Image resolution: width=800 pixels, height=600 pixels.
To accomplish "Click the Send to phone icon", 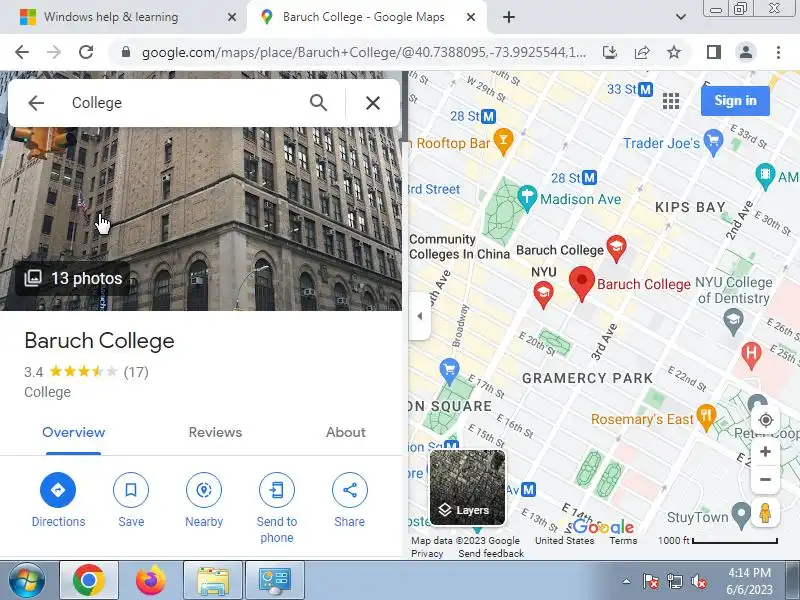I will [277, 490].
